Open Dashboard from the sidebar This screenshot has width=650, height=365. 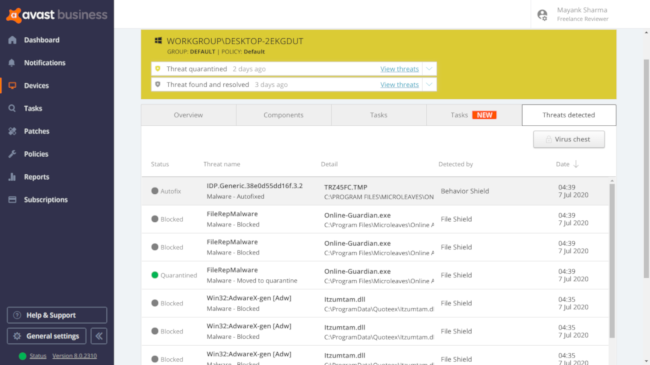[x=41, y=40]
